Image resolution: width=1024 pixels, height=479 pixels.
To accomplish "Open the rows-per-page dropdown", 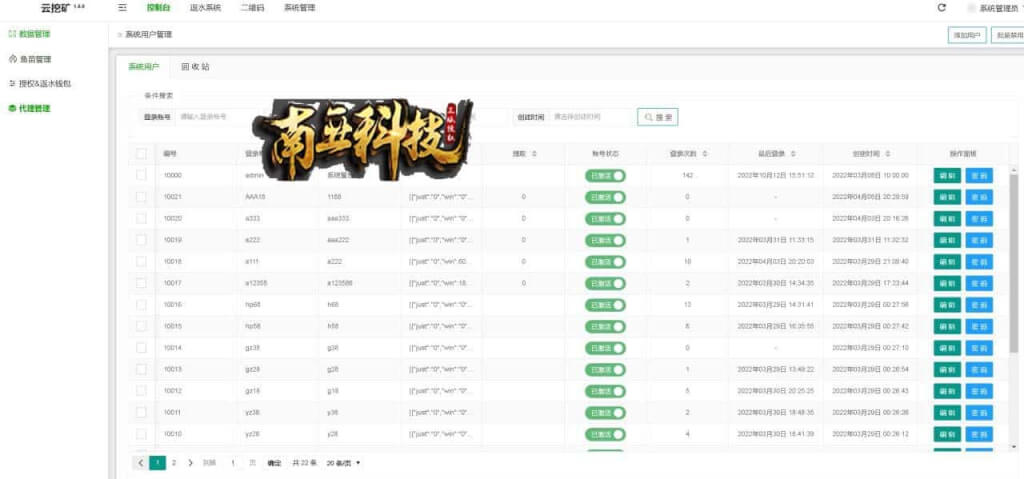I will (343, 463).
